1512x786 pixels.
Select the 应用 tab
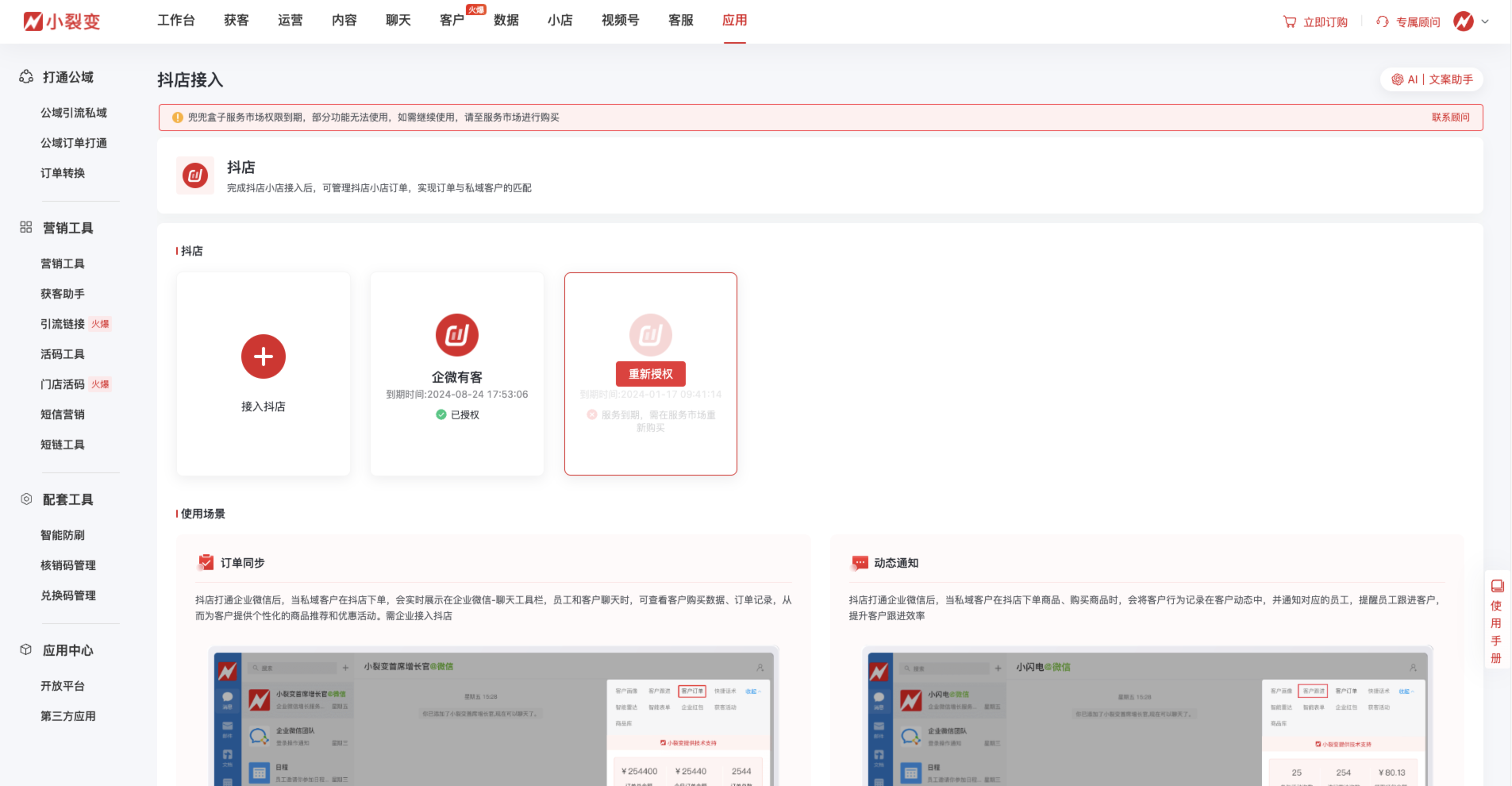735,21
